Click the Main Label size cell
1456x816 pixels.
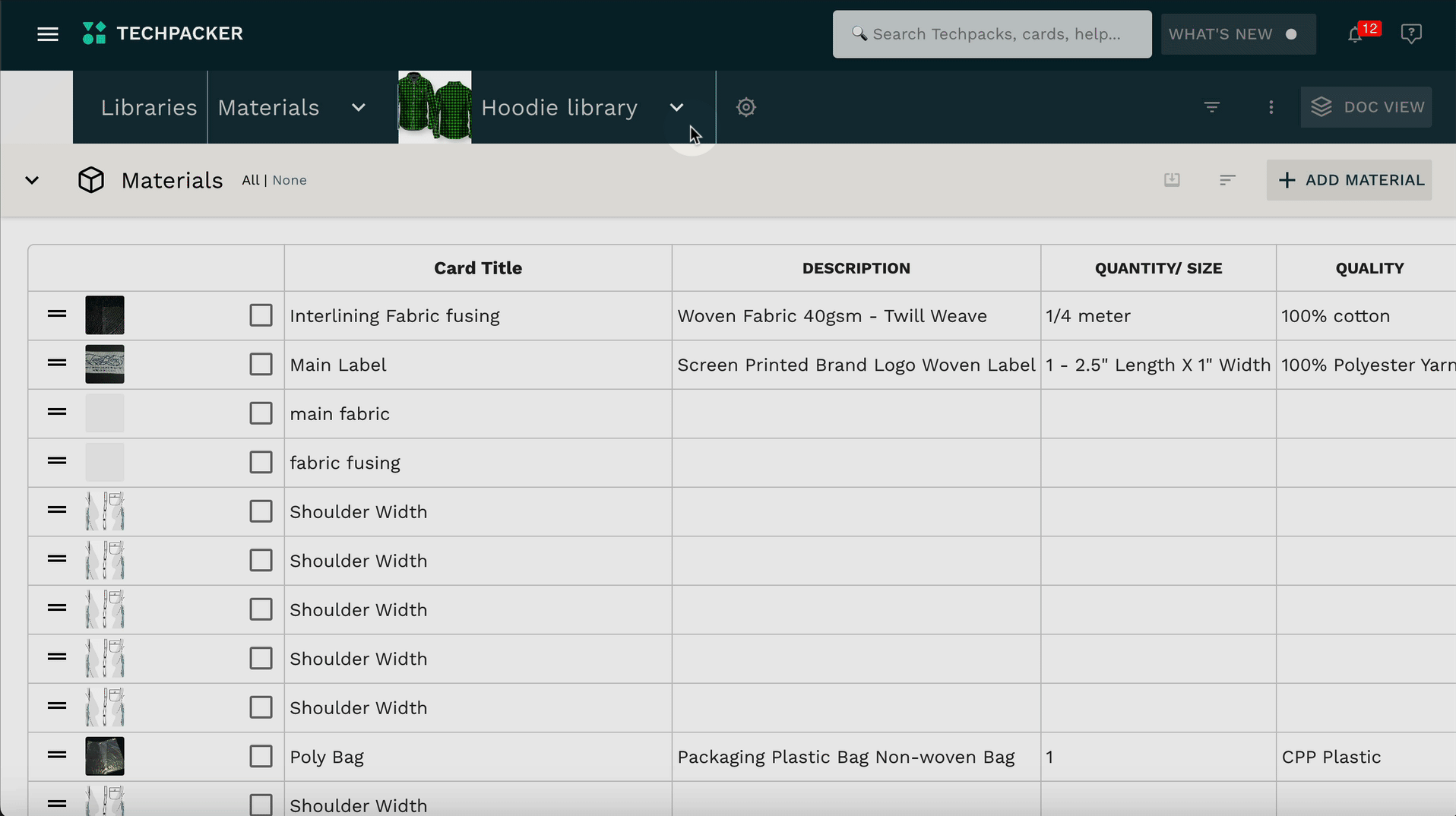pyautogui.click(x=1158, y=365)
